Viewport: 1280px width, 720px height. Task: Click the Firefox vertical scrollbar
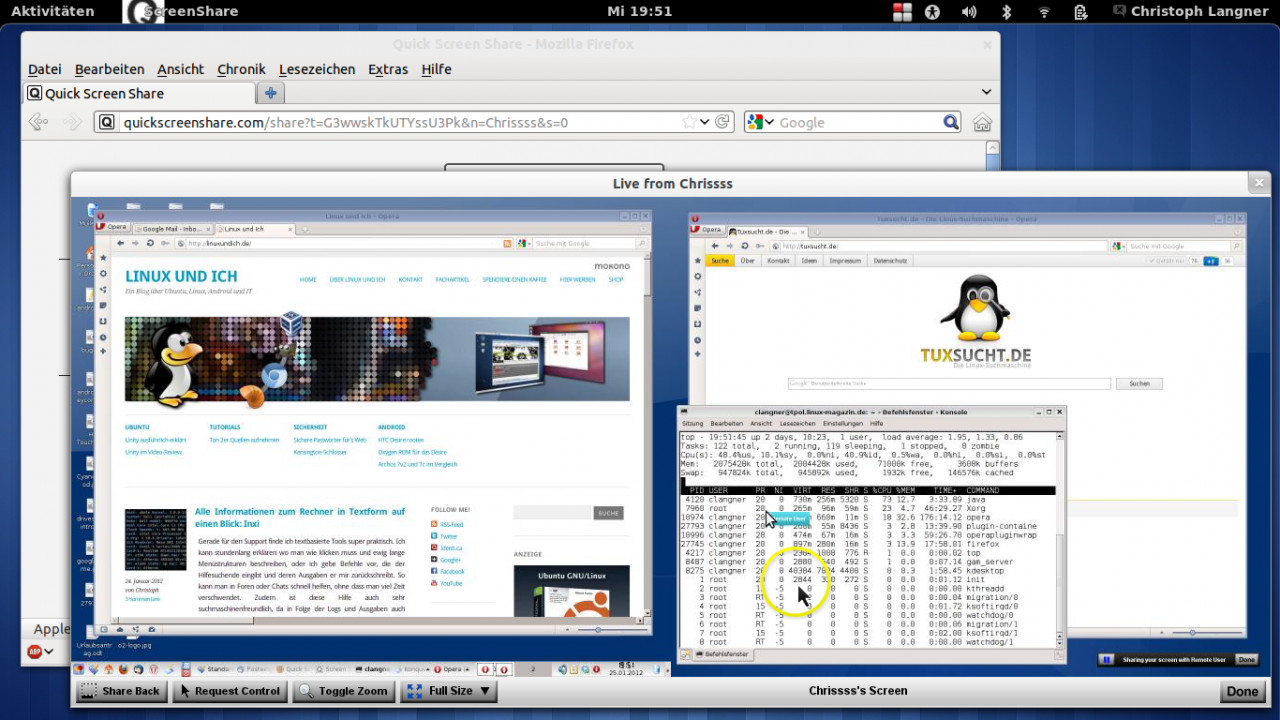[x=992, y=156]
